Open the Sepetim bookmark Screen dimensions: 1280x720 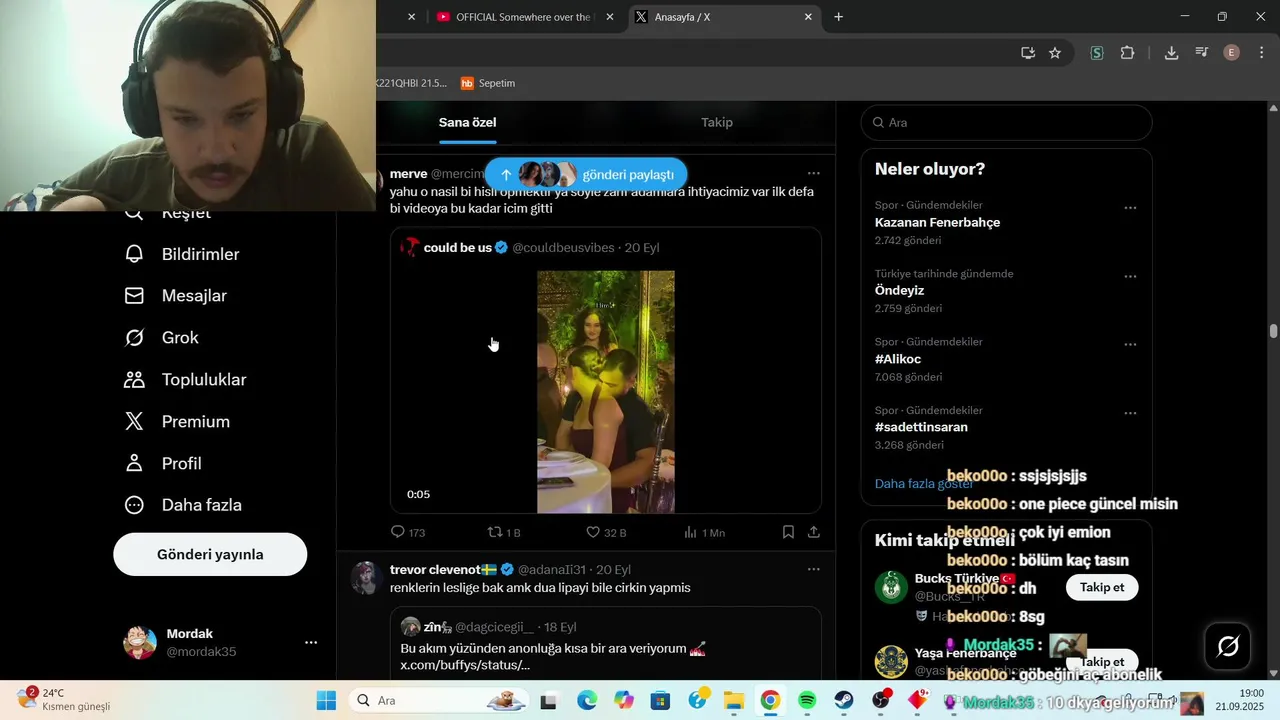[x=488, y=83]
